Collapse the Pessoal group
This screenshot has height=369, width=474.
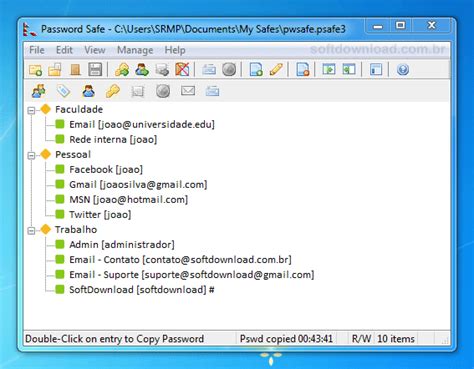tap(31, 155)
